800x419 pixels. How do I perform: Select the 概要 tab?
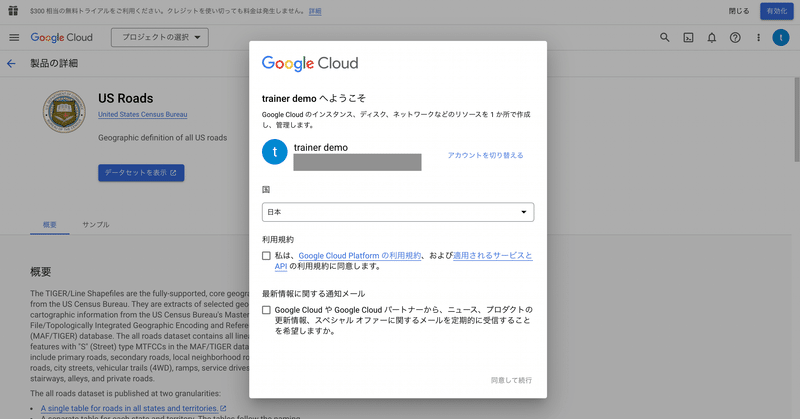click(x=50, y=225)
